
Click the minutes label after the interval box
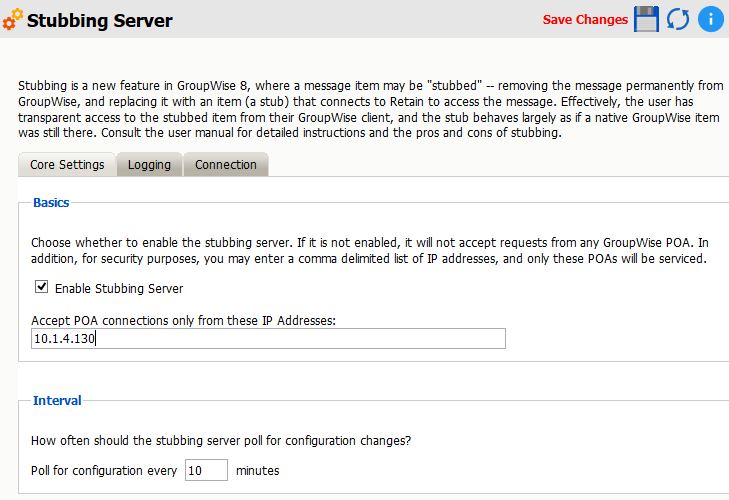click(258, 471)
